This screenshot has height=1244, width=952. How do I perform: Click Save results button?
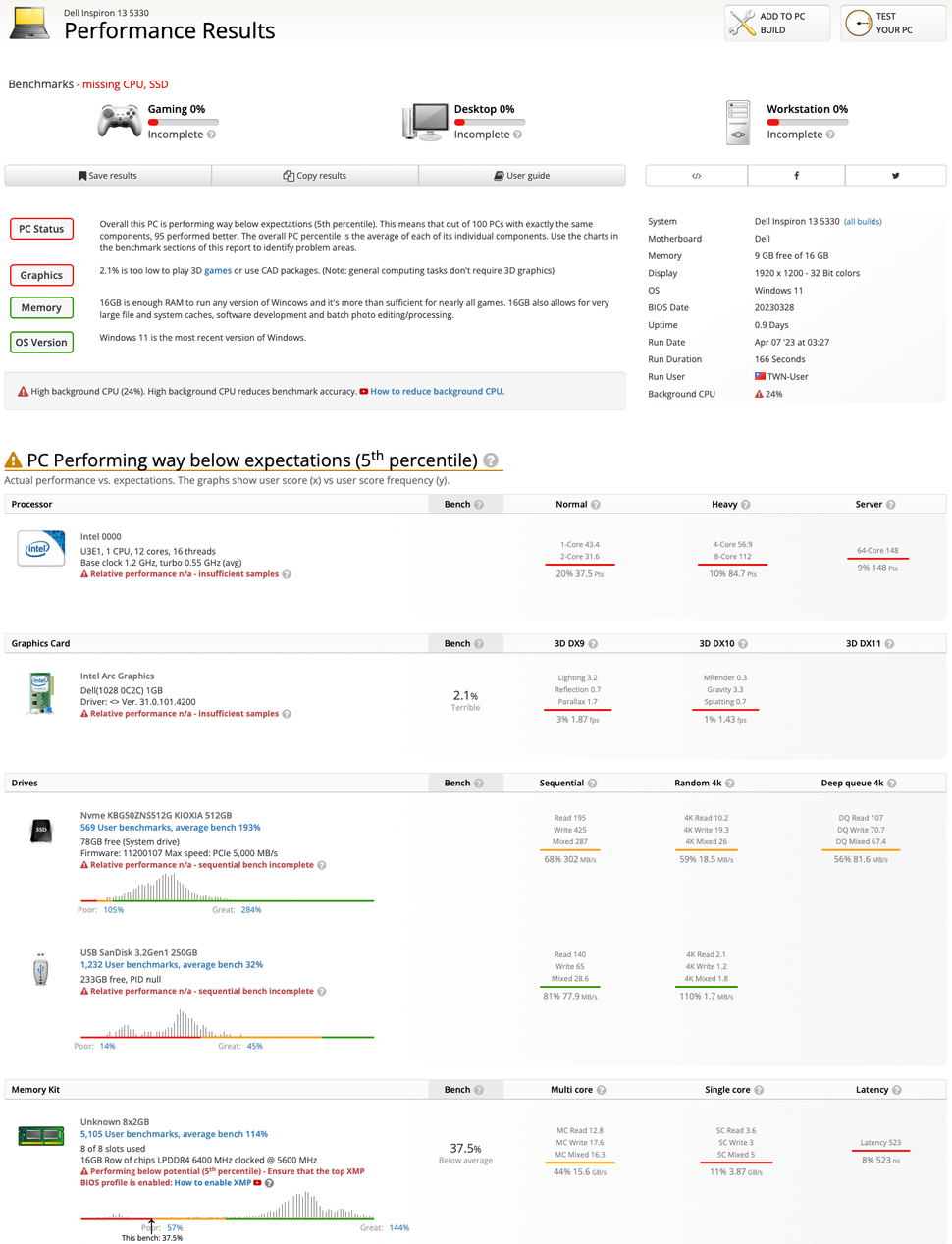coord(108,176)
